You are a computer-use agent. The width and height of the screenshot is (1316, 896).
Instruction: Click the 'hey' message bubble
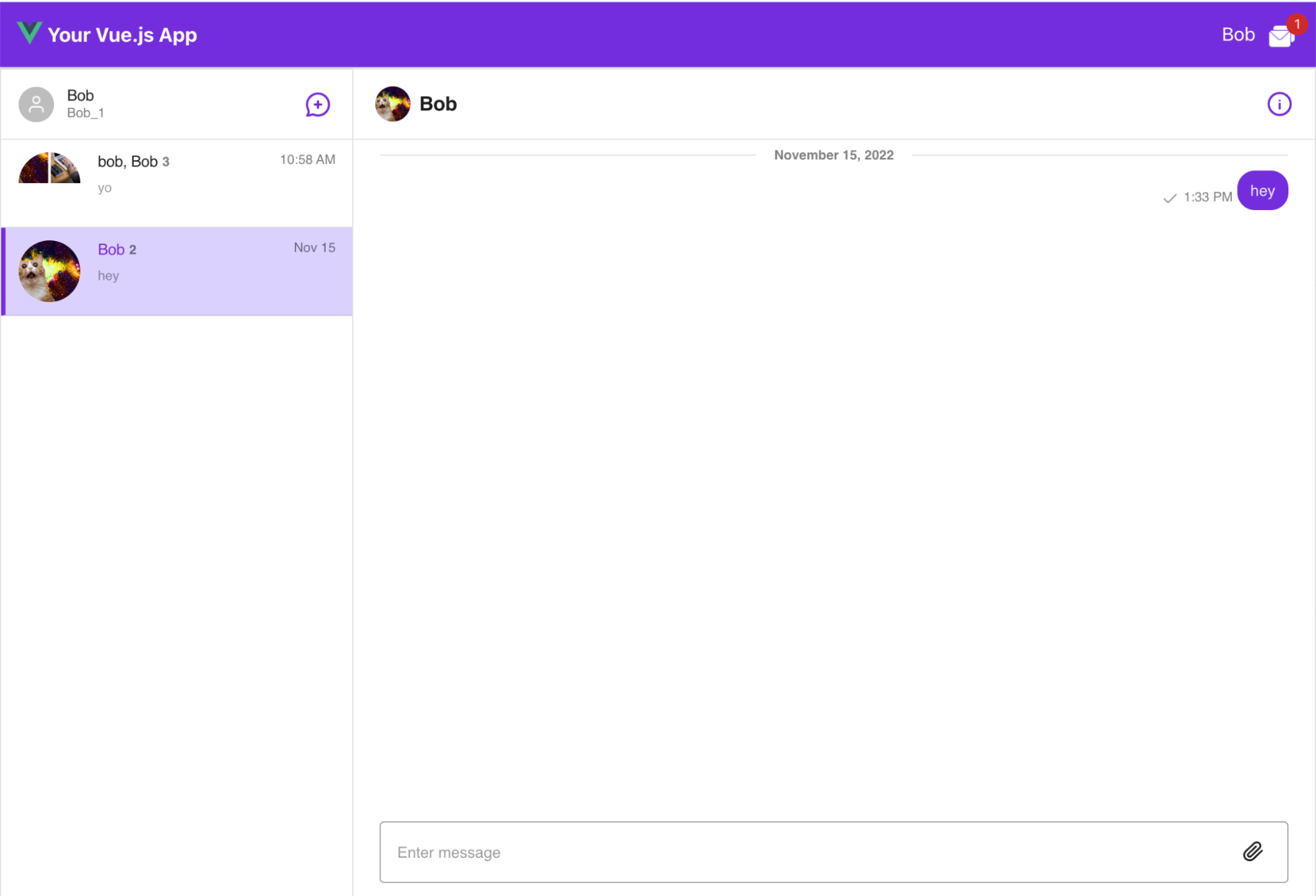pyautogui.click(x=1262, y=191)
